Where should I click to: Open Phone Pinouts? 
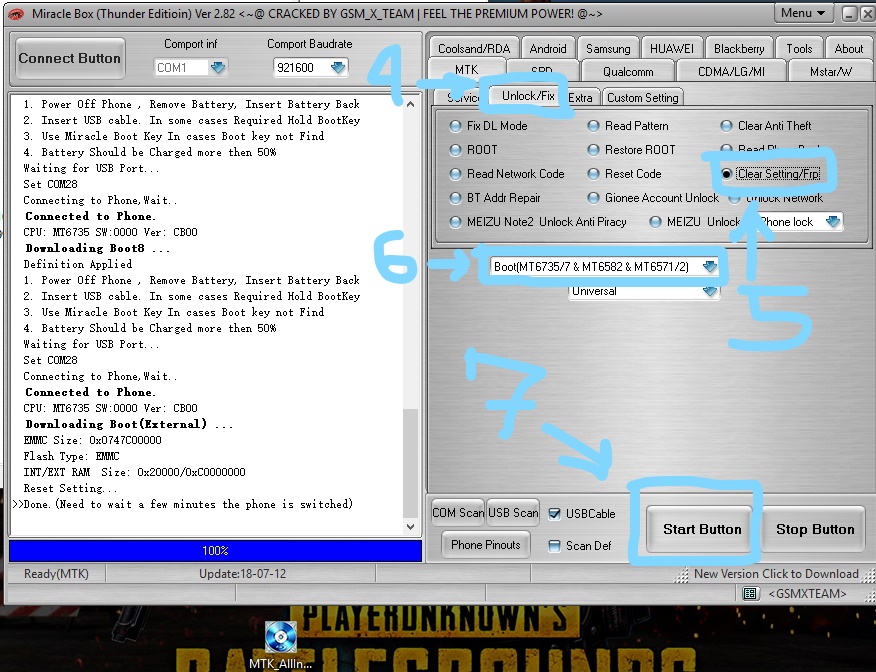(x=485, y=545)
